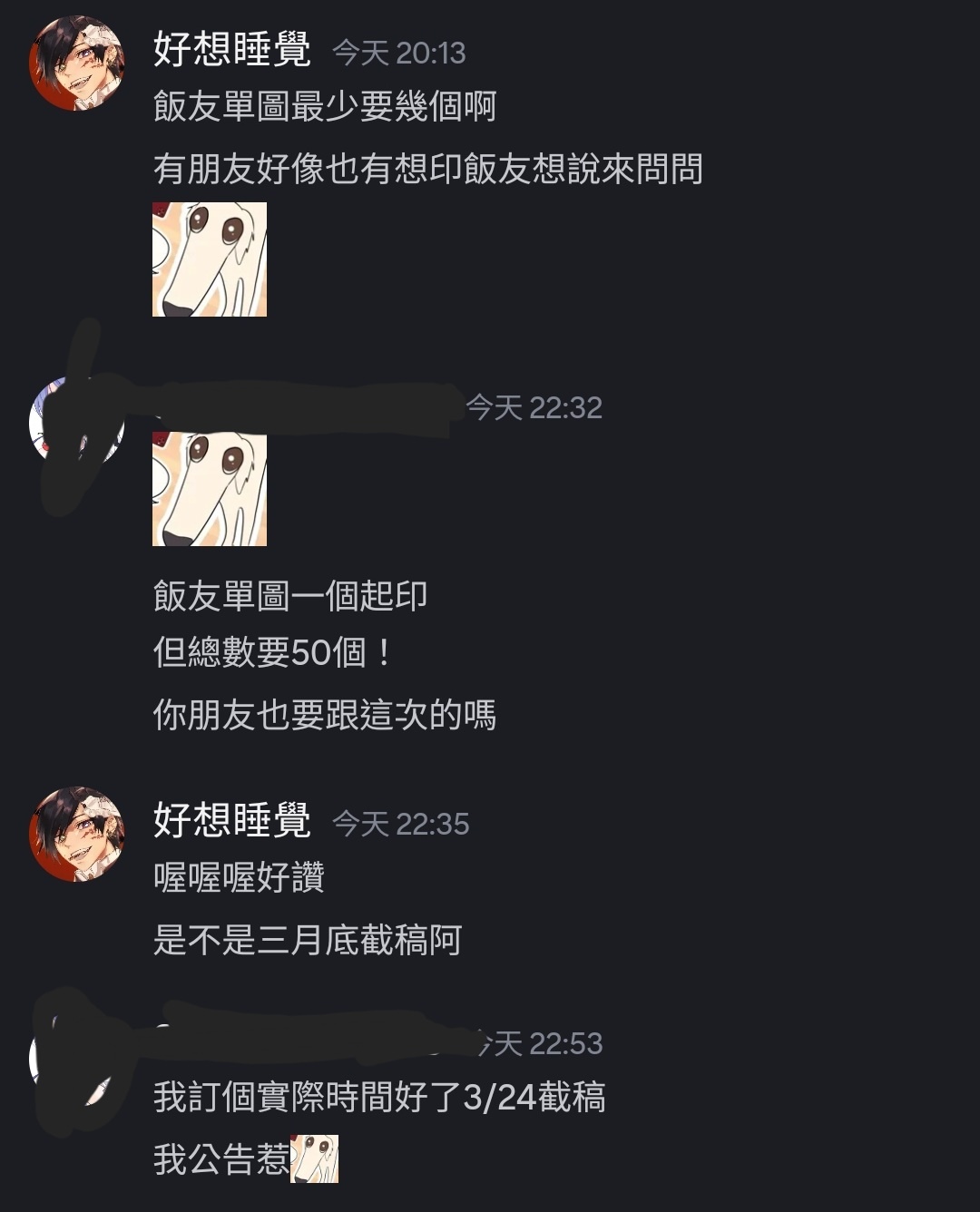This screenshot has height=1212, width=980.
Task: Open 好想睡覺's avatar at the 22:35 message
Action: pyautogui.click(x=77, y=834)
